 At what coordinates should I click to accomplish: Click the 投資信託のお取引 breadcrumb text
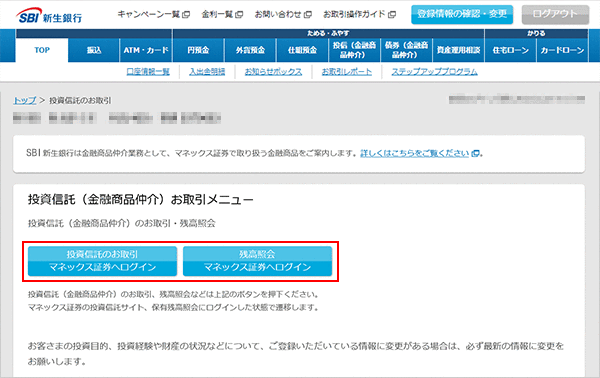pyautogui.click(x=80, y=100)
